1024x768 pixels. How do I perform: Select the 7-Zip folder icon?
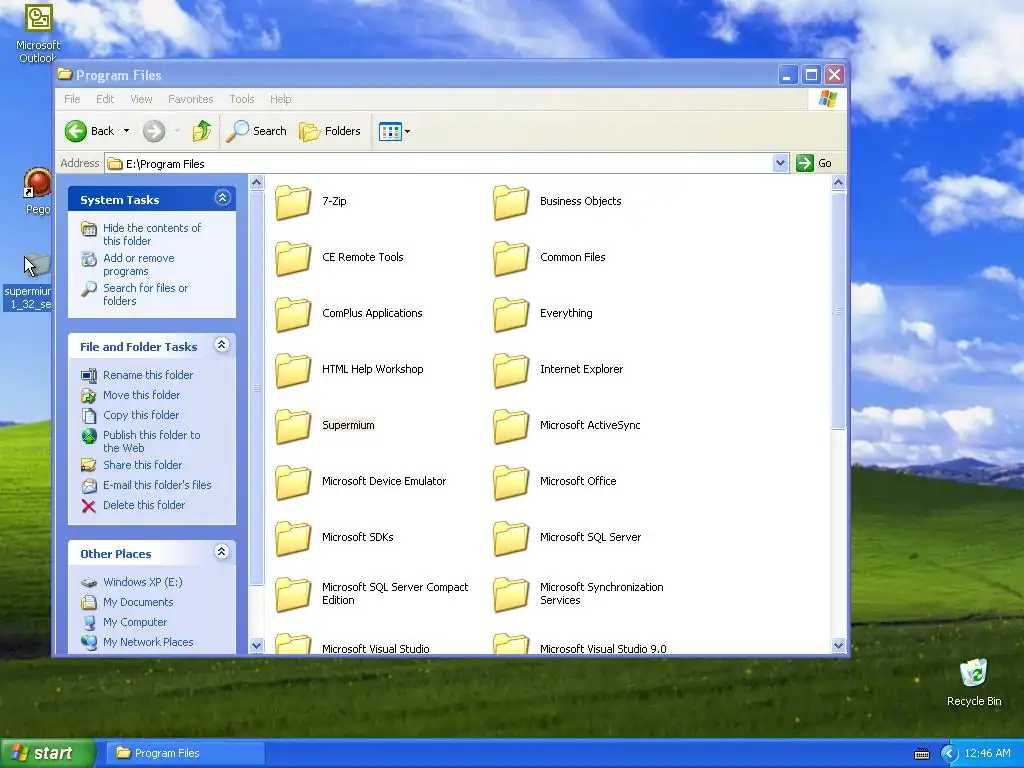tap(293, 202)
